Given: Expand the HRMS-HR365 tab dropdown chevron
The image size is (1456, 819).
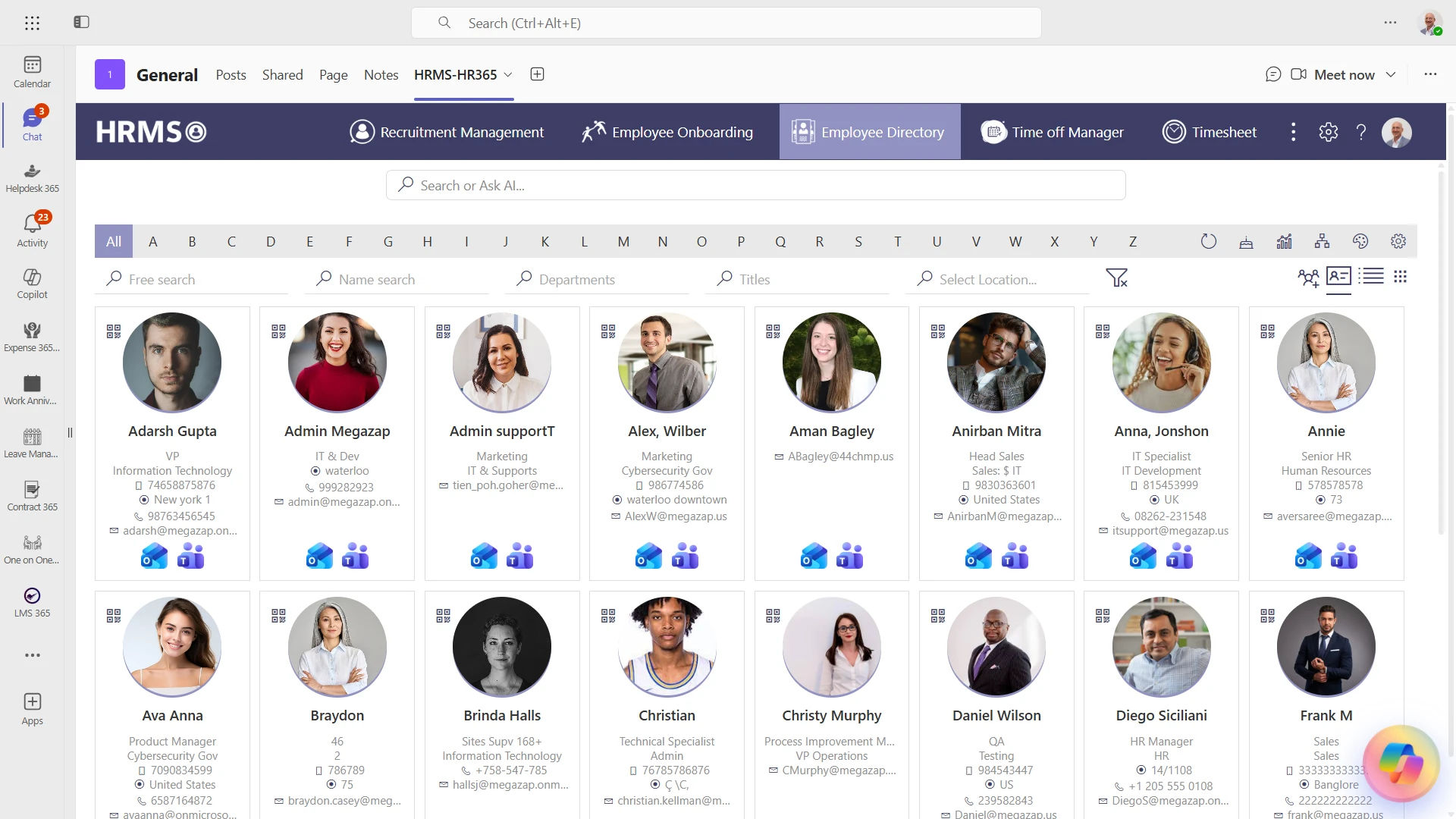Looking at the screenshot, I should pyautogui.click(x=508, y=74).
